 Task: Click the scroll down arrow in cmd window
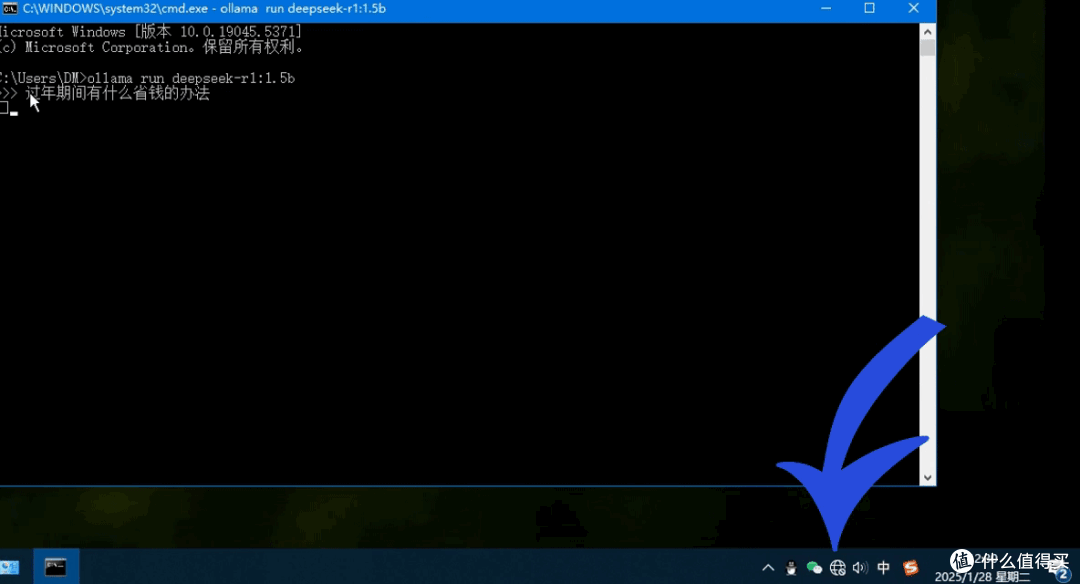[928, 477]
